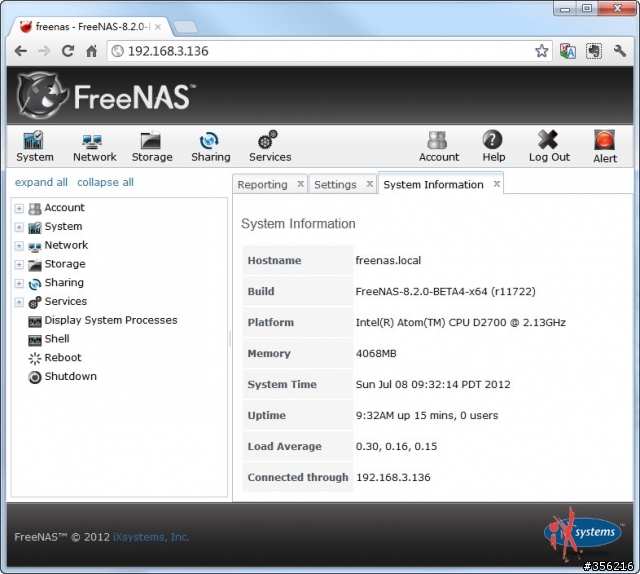This screenshot has height=574, width=640.
Task: Click the expand all link
Action: tap(41, 182)
